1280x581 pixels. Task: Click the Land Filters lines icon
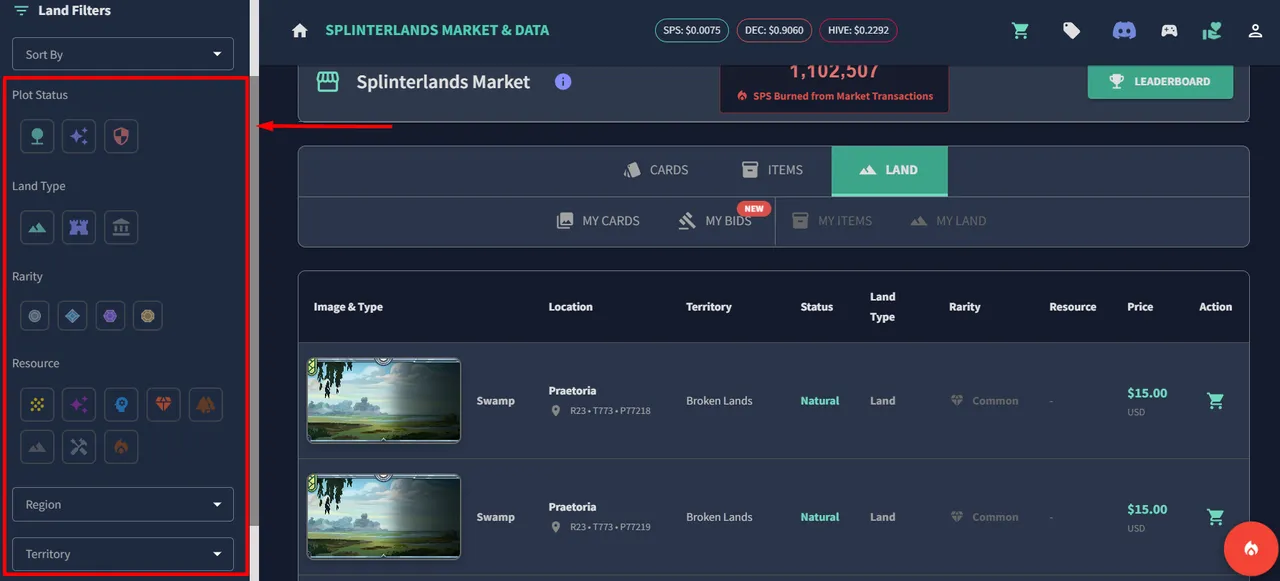[21, 11]
